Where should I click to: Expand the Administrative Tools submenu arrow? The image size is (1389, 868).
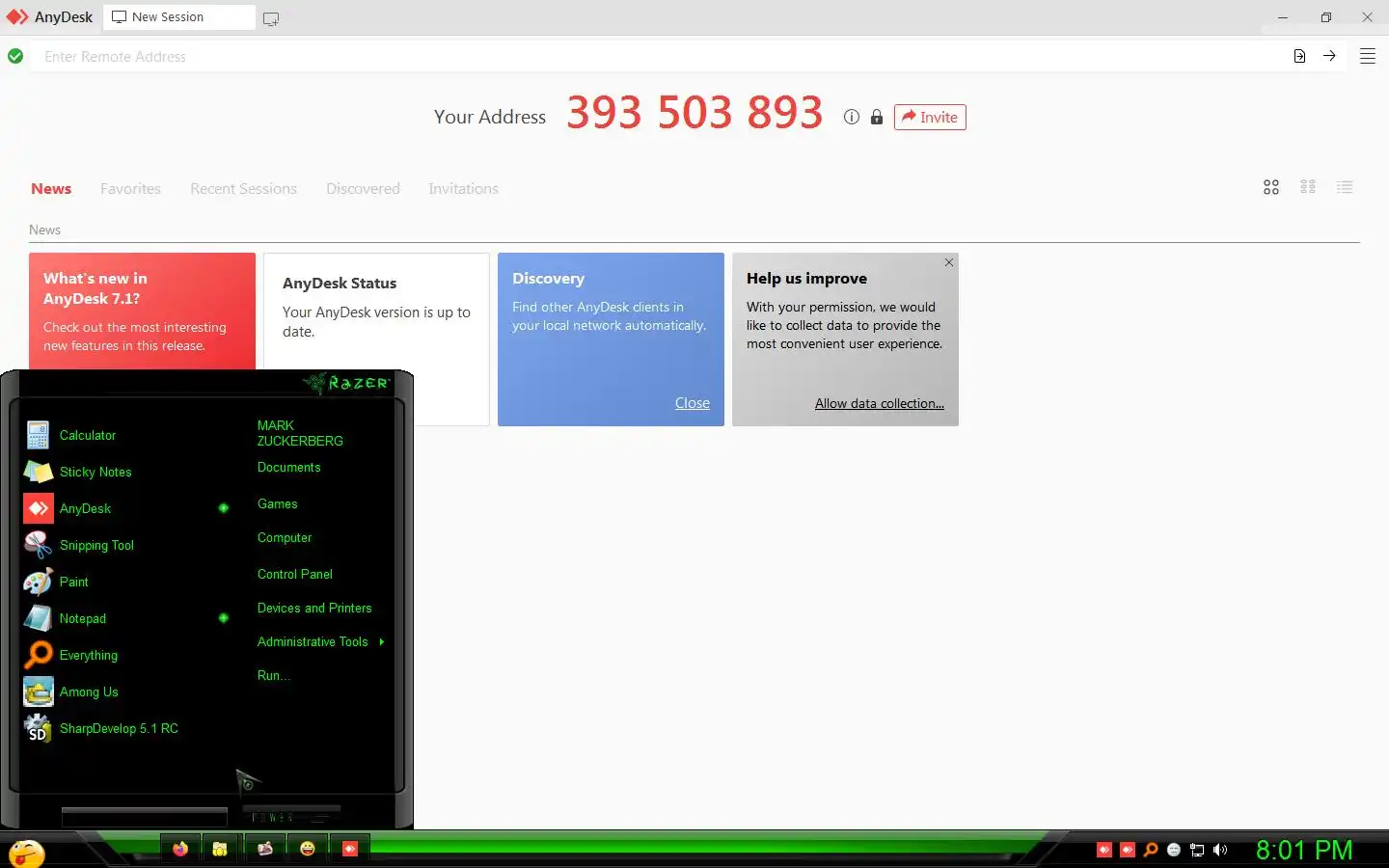(x=382, y=641)
